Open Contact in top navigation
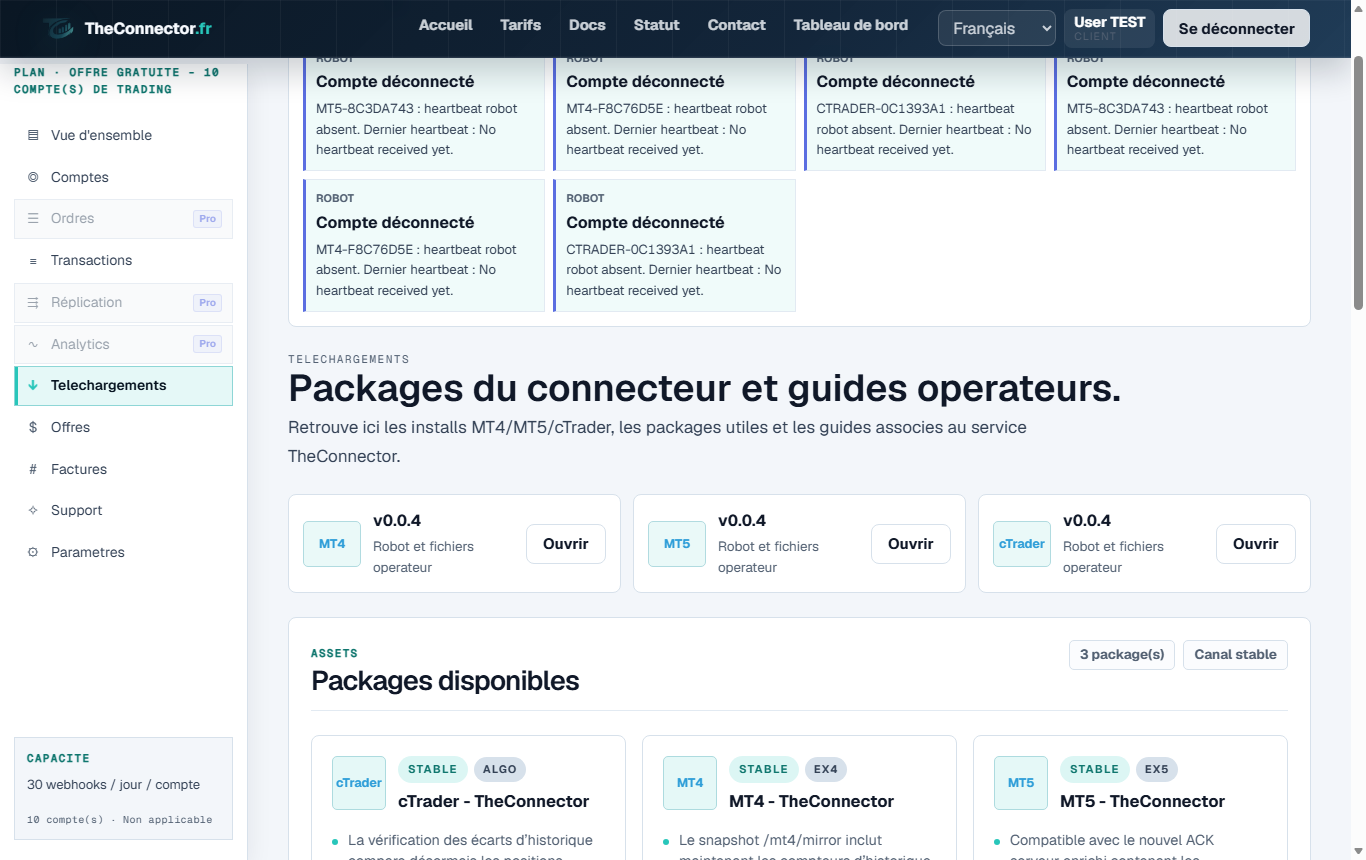Screen dimensions: 1366x860 click(x=737, y=25)
